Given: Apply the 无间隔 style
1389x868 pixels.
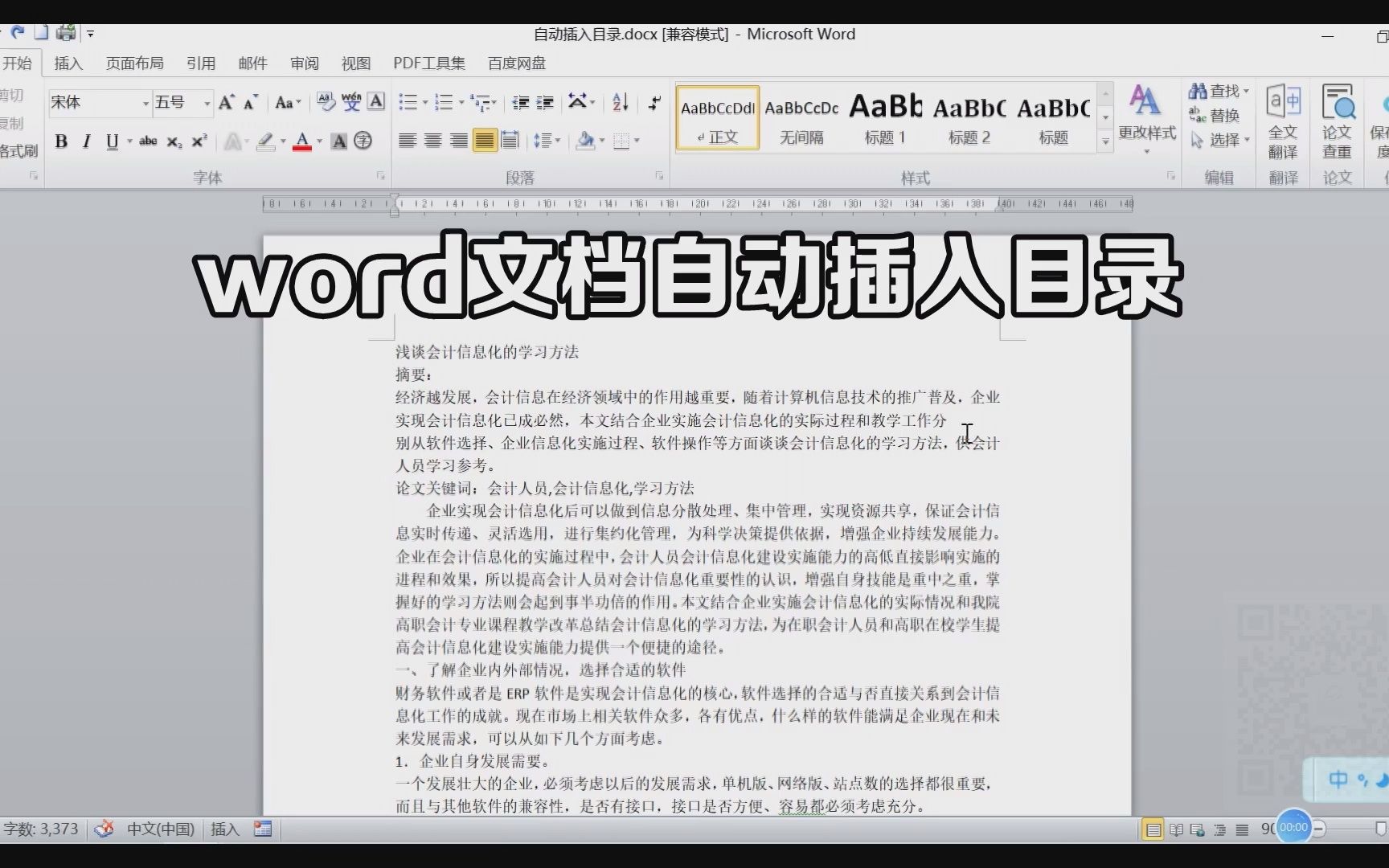Looking at the screenshot, I should click(801, 118).
